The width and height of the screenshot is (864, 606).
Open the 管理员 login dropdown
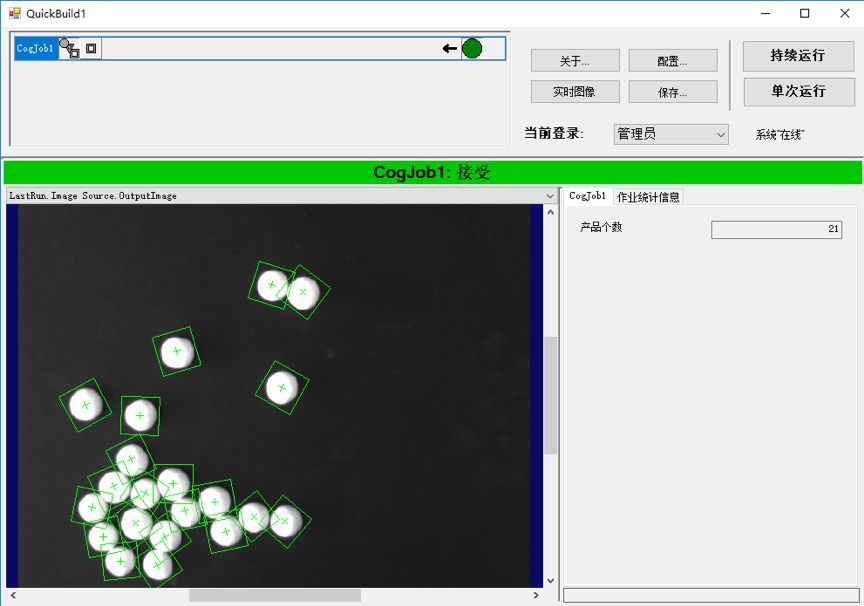tap(671, 134)
